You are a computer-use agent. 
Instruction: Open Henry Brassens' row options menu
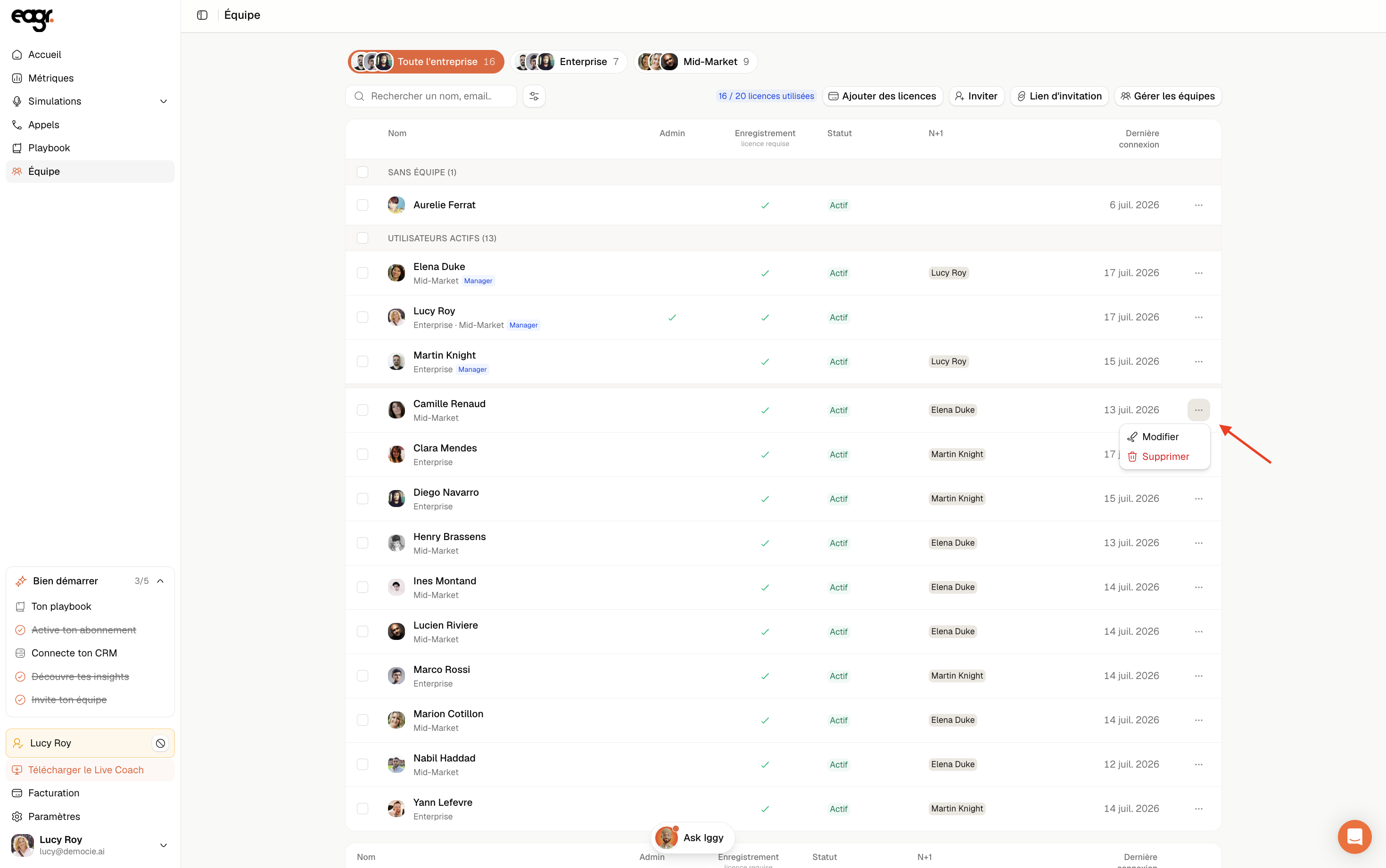point(1198,543)
